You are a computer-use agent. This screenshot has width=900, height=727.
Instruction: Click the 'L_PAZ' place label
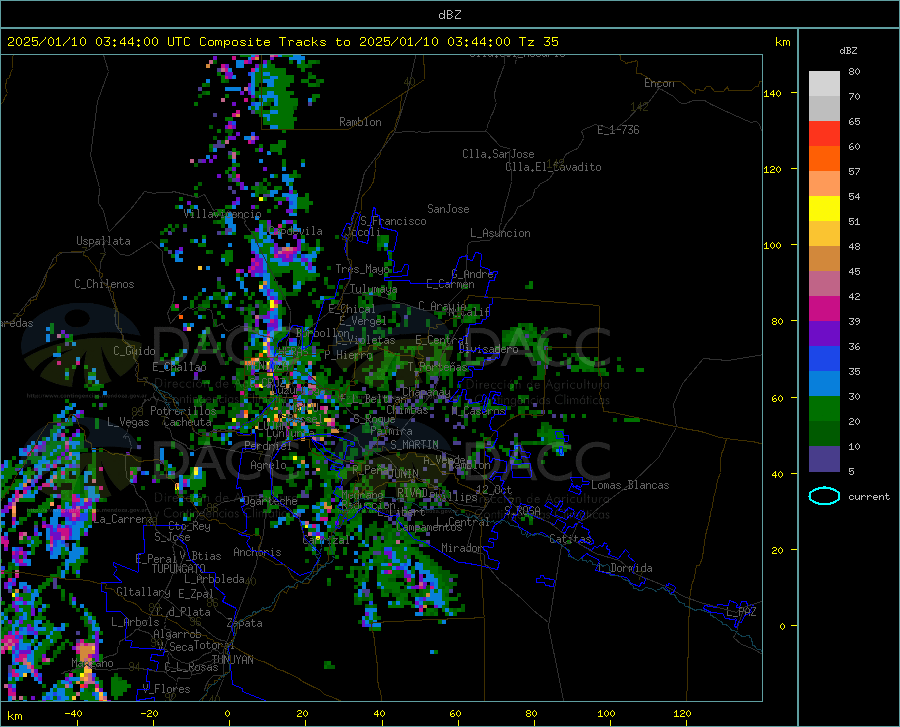click(x=741, y=612)
